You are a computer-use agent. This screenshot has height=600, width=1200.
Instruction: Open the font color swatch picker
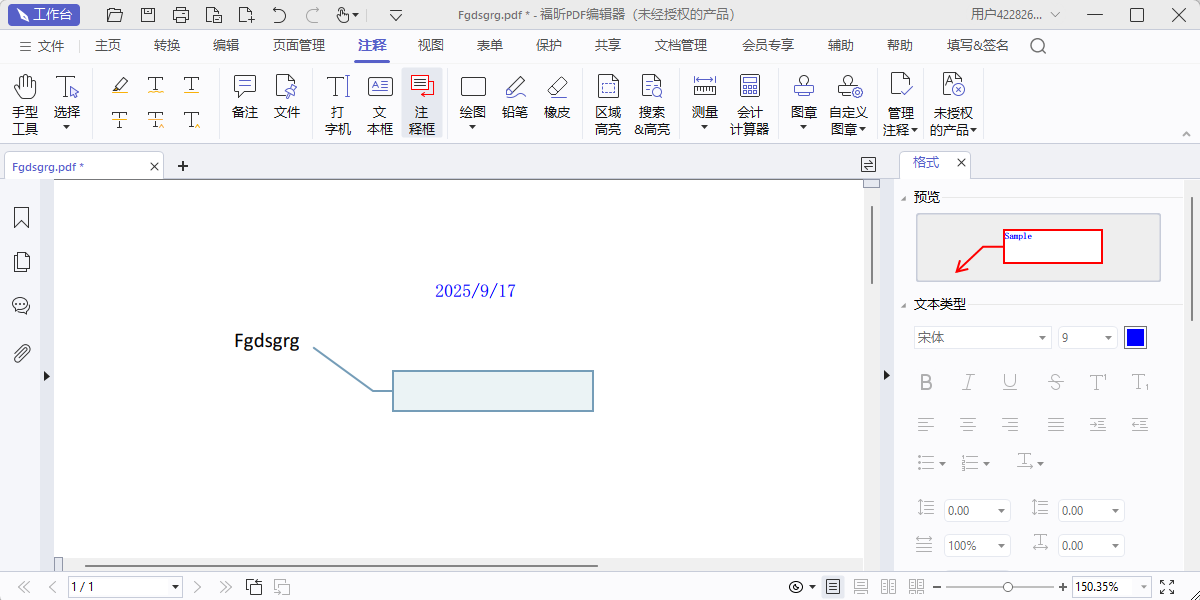pyautogui.click(x=1136, y=337)
